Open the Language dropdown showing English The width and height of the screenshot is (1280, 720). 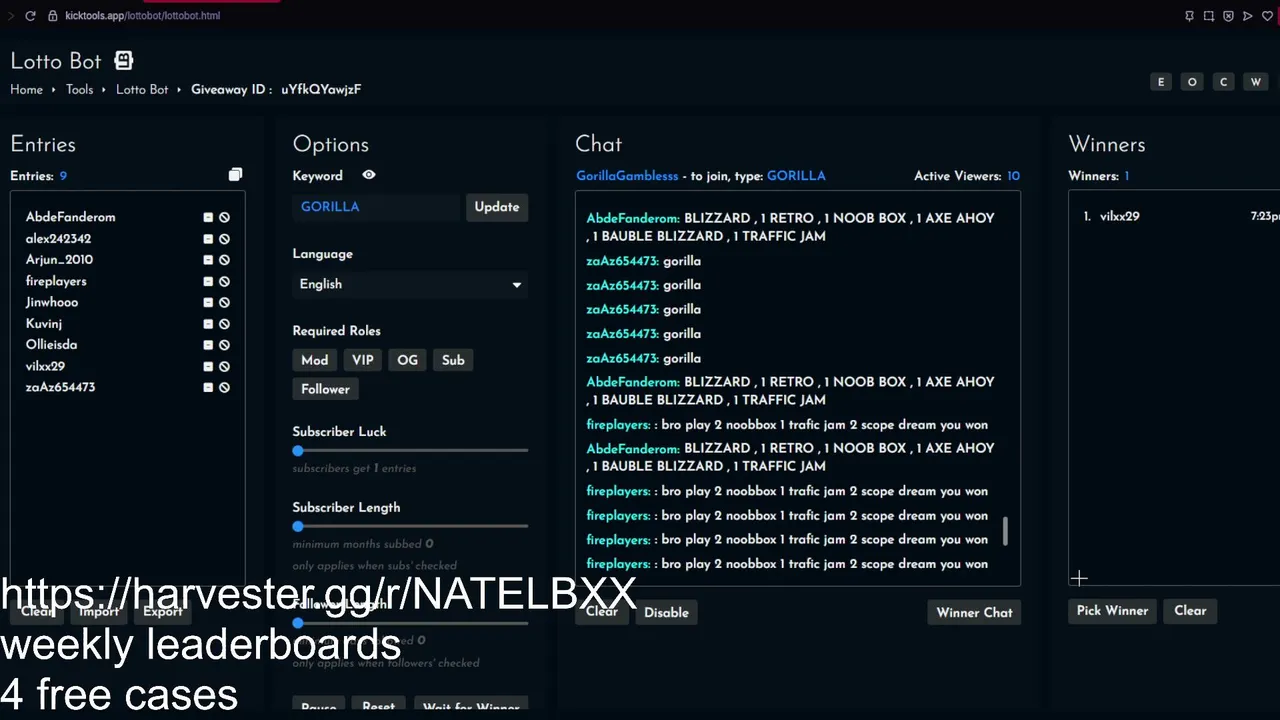click(410, 284)
